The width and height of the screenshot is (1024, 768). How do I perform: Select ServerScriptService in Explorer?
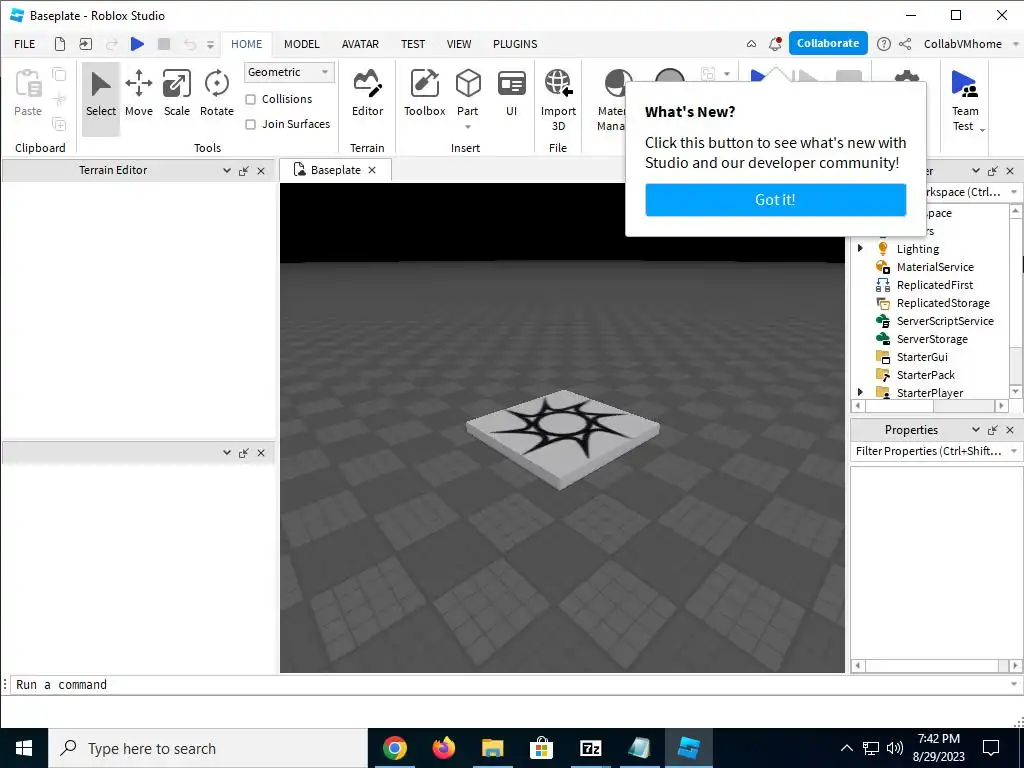(x=945, y=321)
